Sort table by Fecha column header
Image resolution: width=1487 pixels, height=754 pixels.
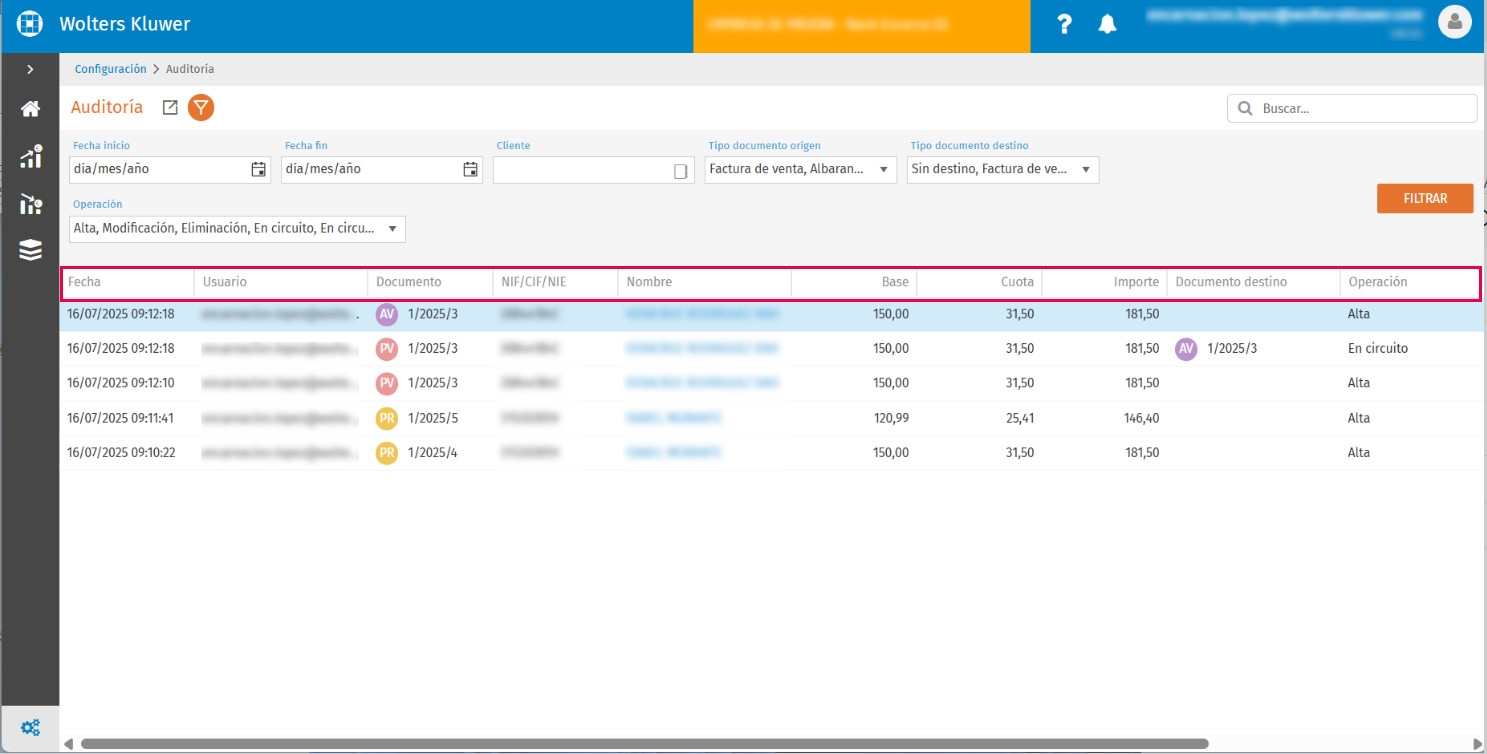85,282
